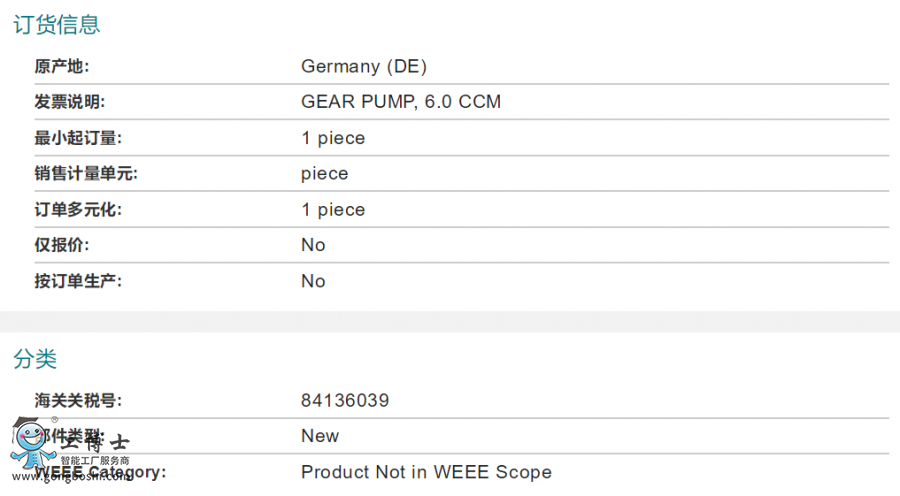Click the 销售计量单元 label

click(x=86, y=173)
